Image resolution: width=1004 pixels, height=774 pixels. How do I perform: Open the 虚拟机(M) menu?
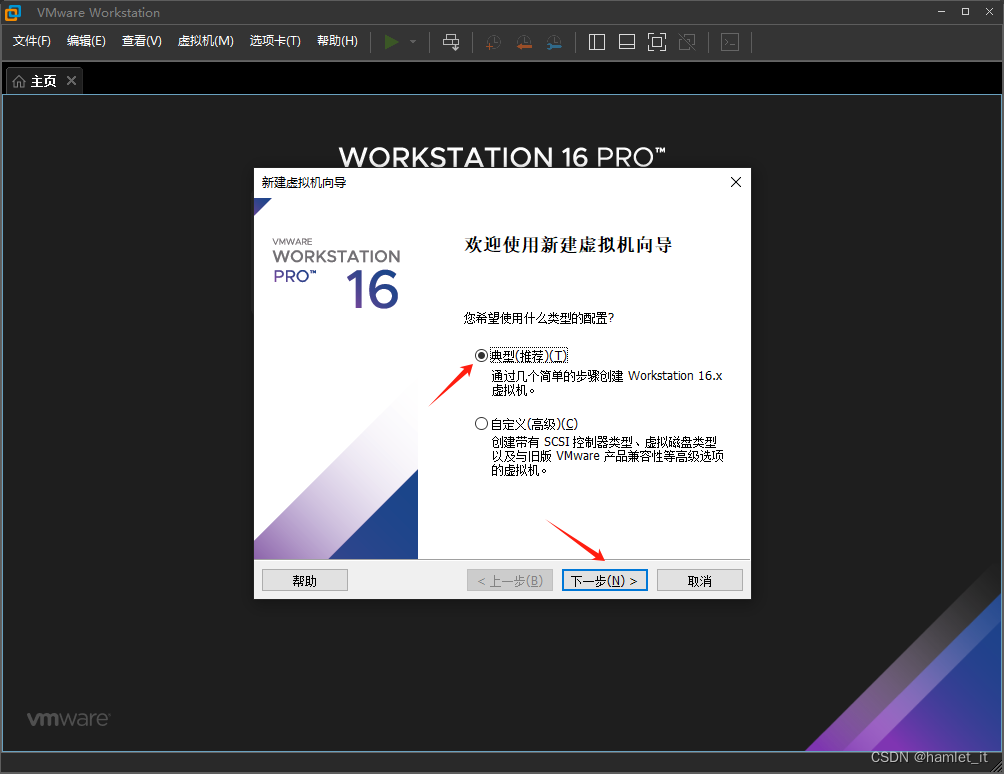click(x=206, y=41)
